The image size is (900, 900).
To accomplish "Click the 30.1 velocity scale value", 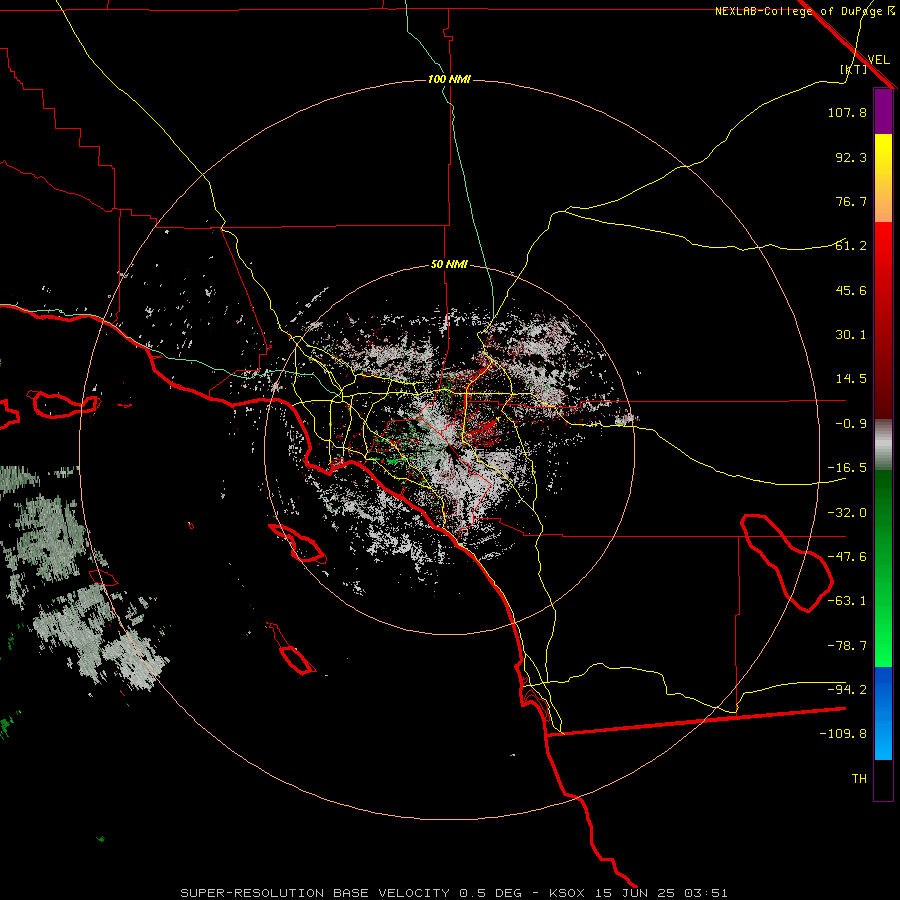I will pos(851,335).
